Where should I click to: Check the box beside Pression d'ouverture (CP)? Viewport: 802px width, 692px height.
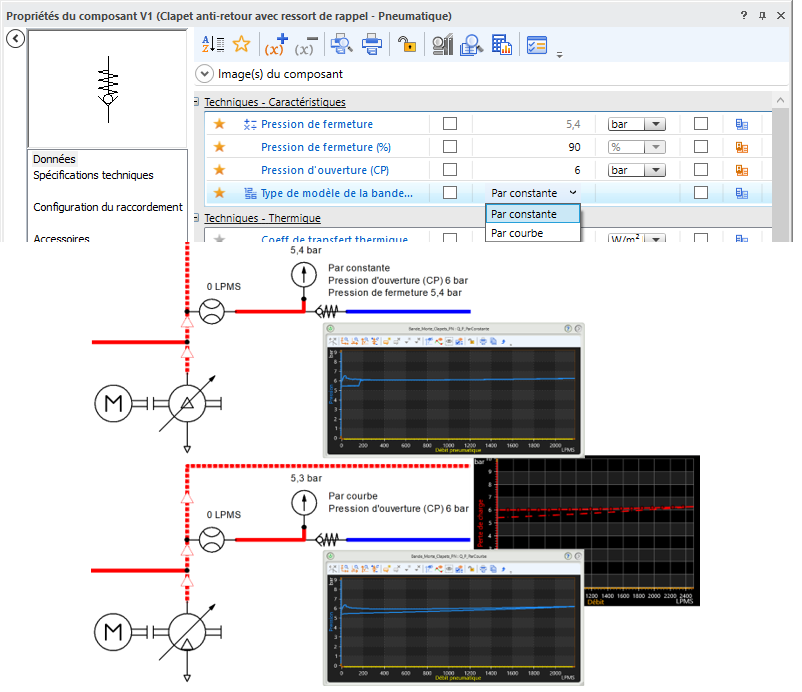(450, 170)
